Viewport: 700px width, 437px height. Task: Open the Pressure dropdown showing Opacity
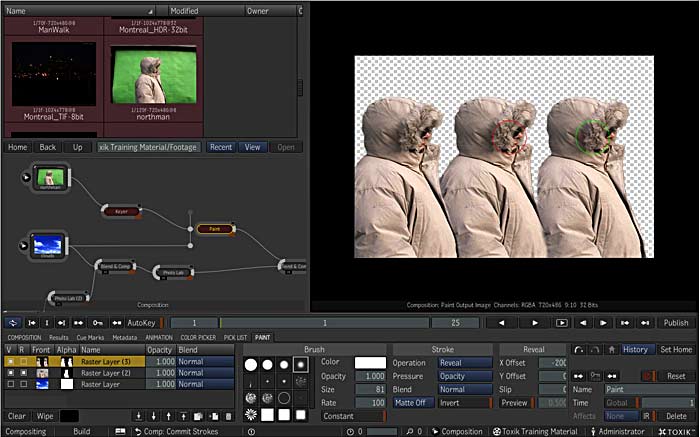pyautogui.click(x=465, y=376)
